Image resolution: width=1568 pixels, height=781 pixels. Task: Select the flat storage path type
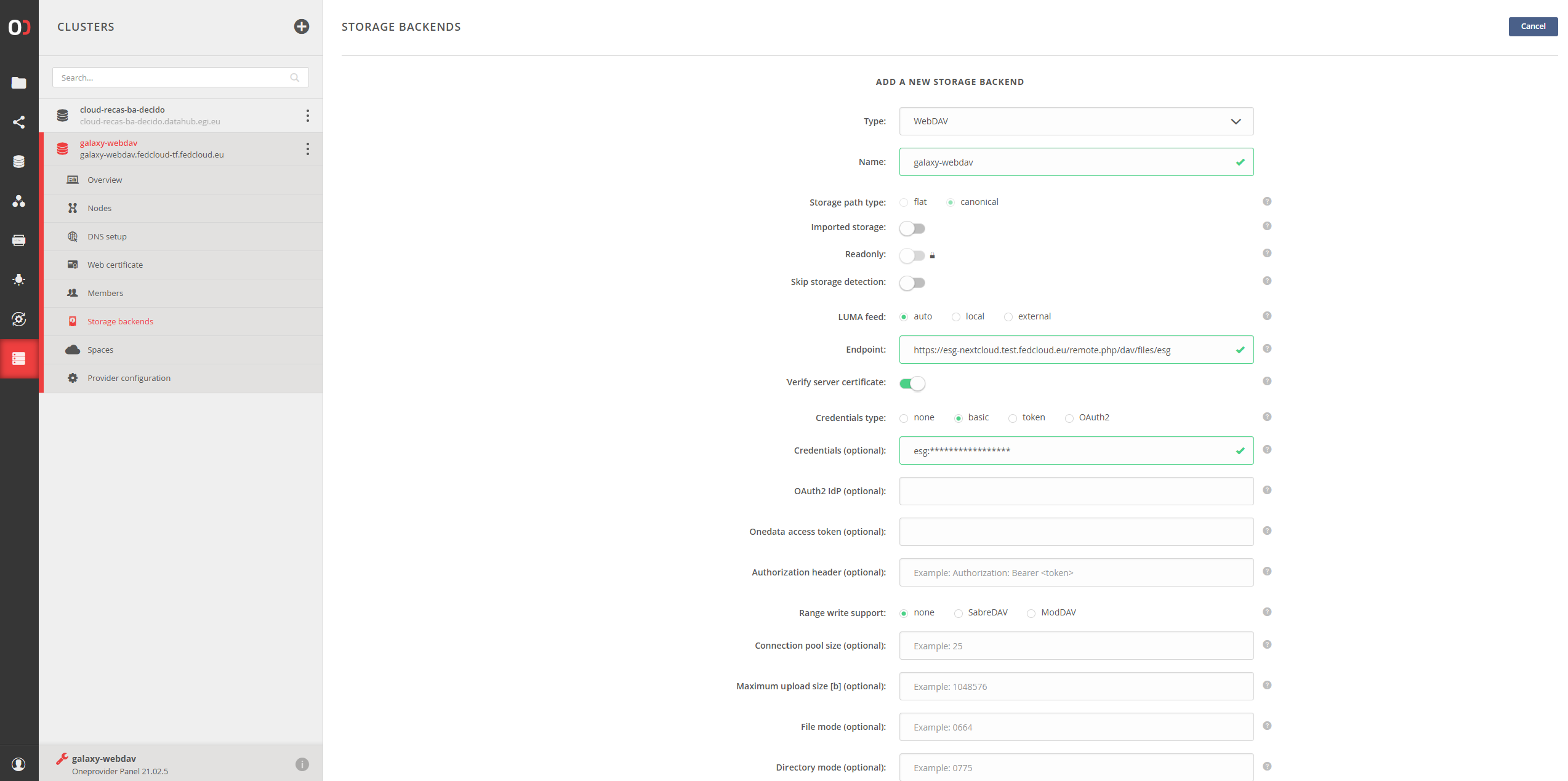(x=904, y=202)
